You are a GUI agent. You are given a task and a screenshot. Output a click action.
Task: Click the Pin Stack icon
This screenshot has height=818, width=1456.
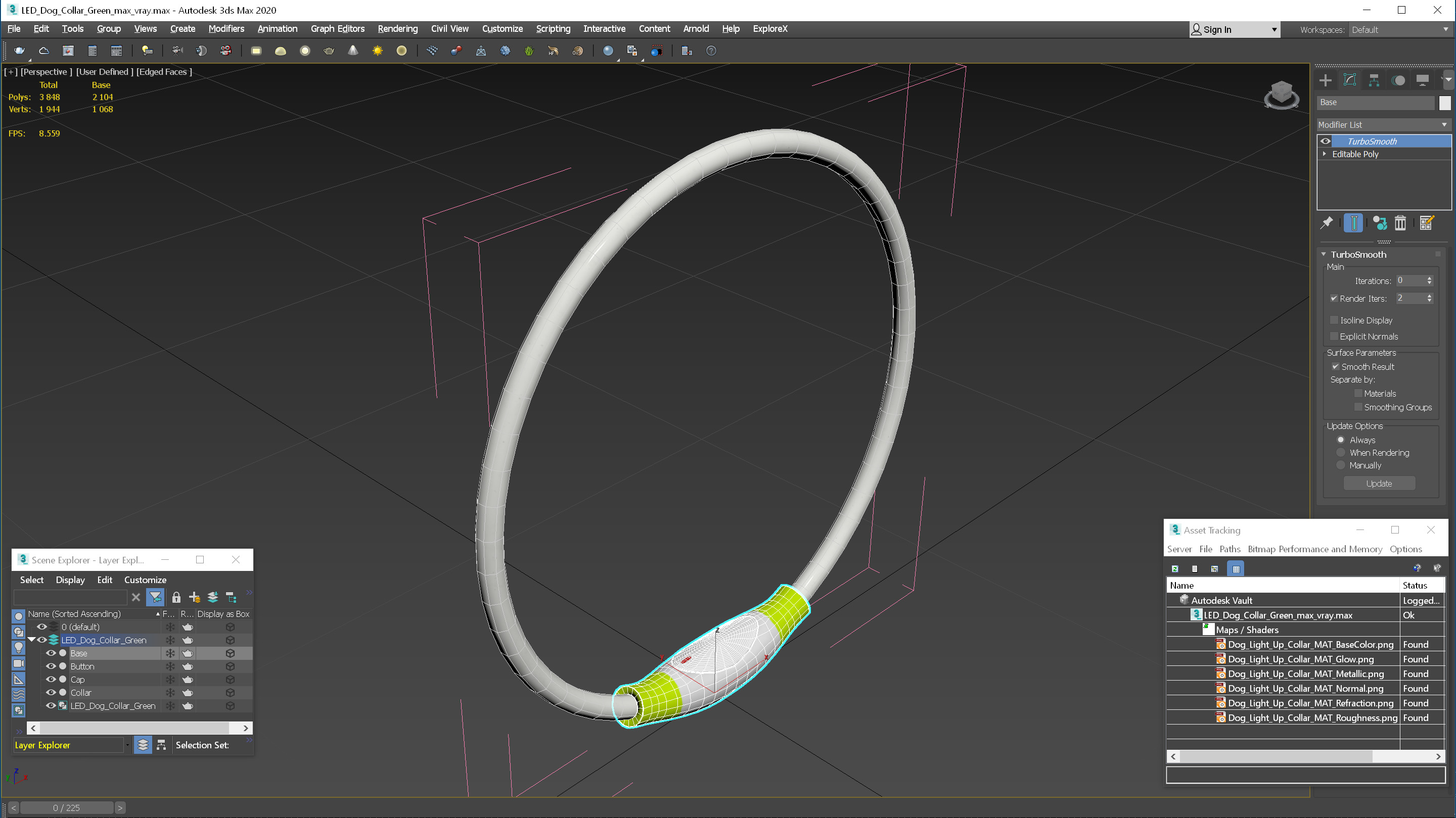1326,223
